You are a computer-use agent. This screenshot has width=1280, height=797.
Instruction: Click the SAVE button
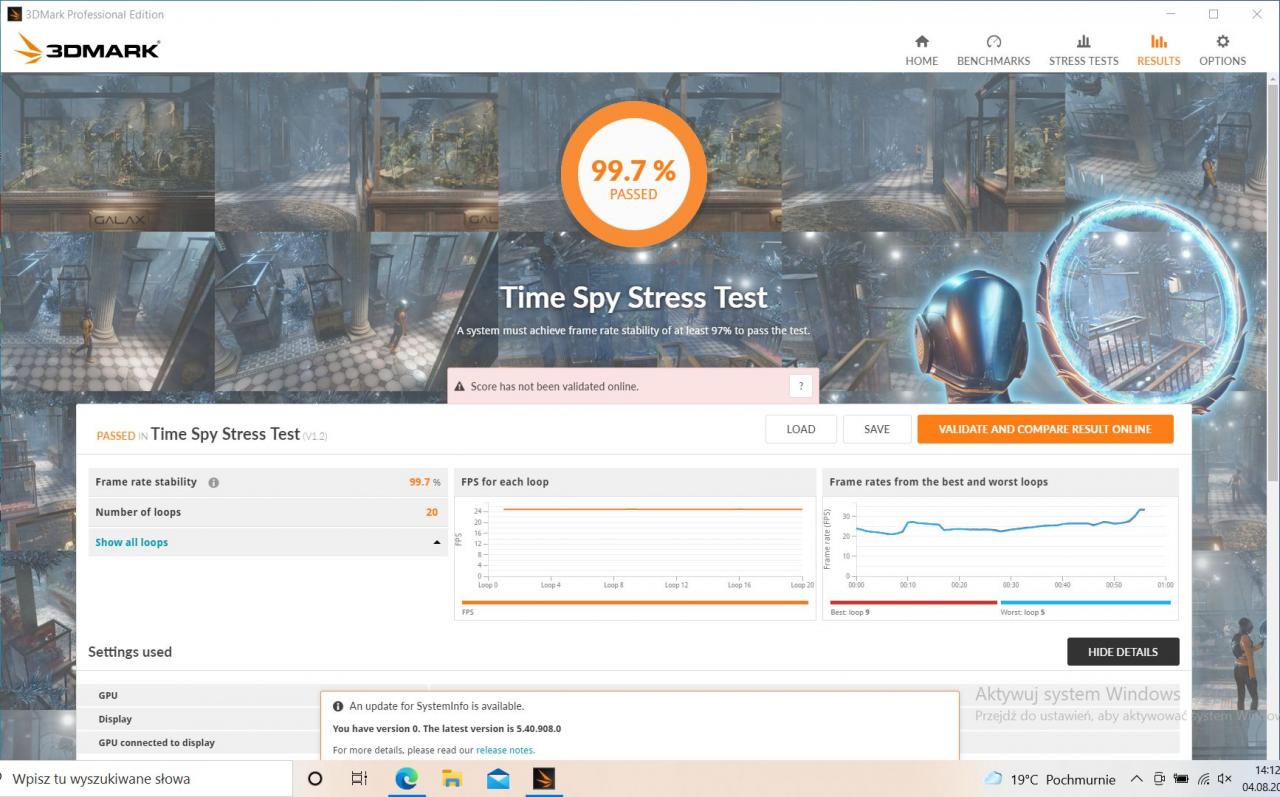click(x=877, y=429)
